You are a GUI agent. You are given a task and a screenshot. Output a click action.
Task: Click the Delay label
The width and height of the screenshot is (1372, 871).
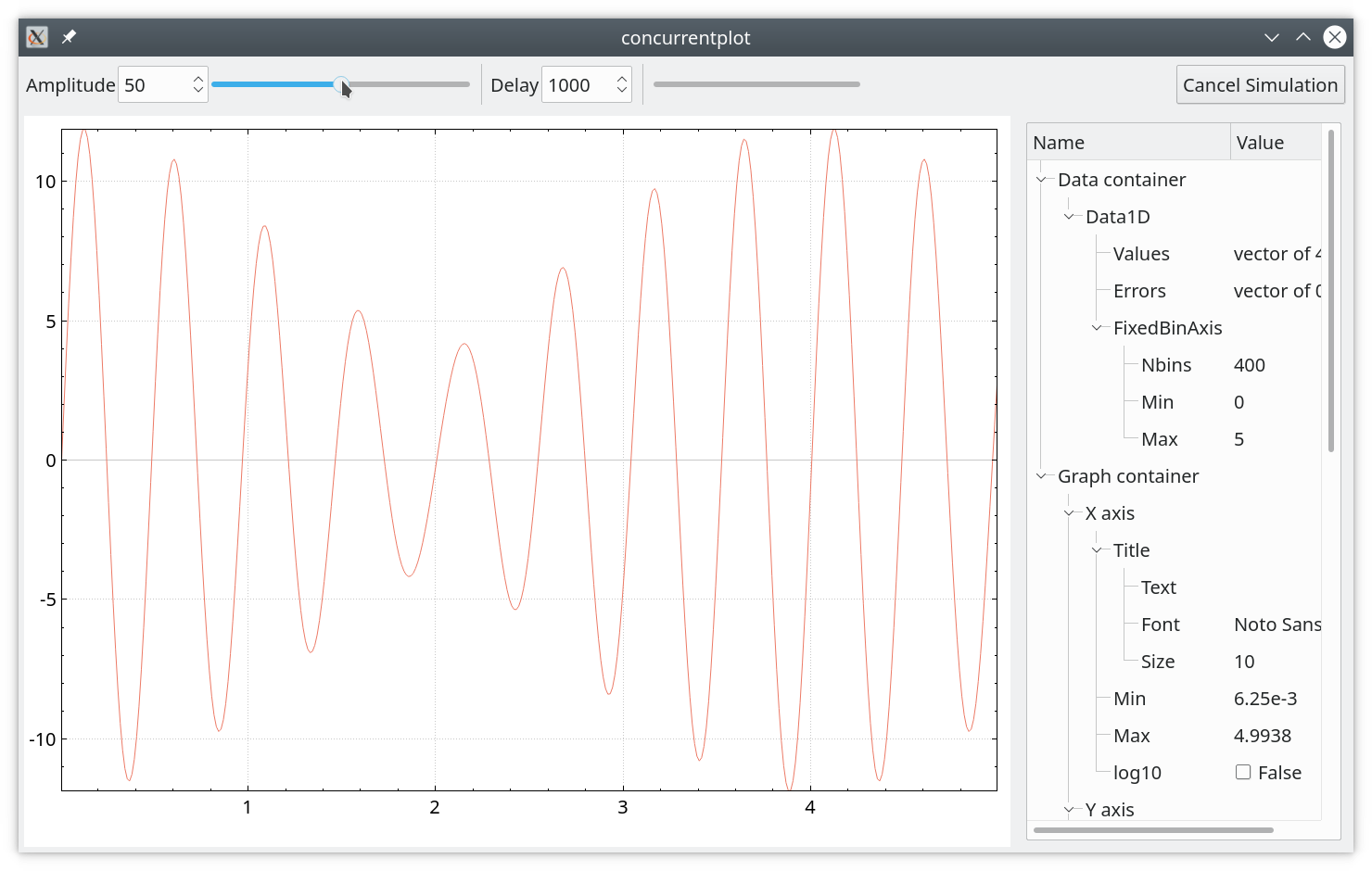coord(514,84)
